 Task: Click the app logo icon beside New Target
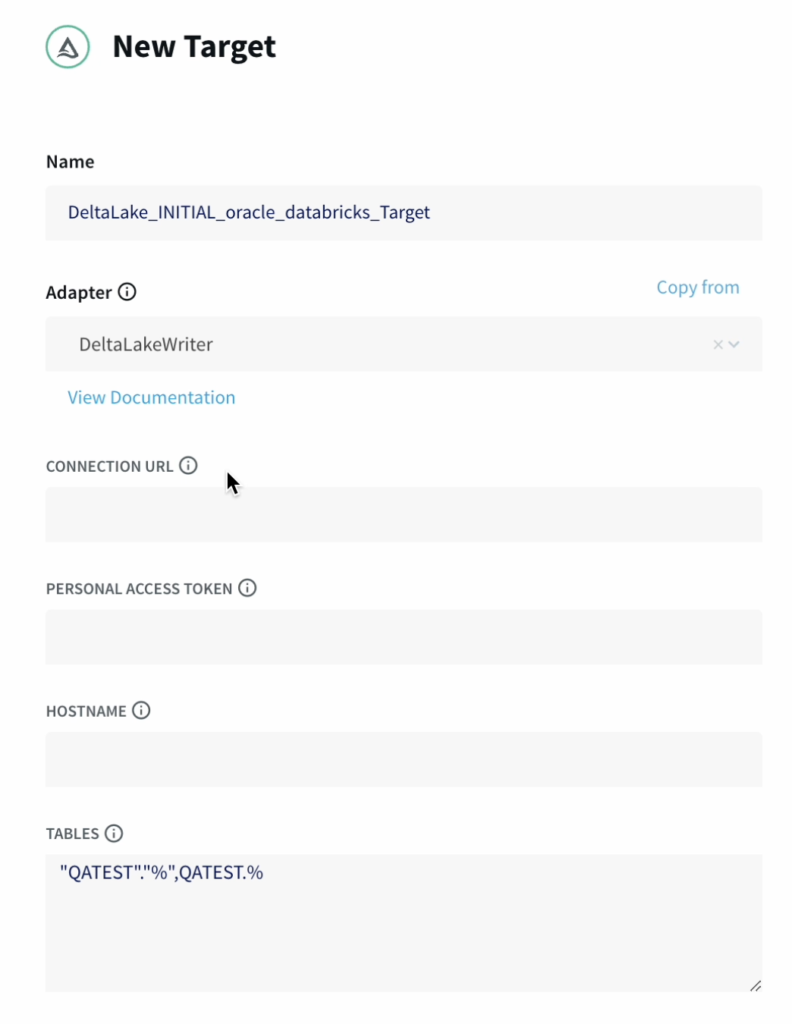point(66,46)
